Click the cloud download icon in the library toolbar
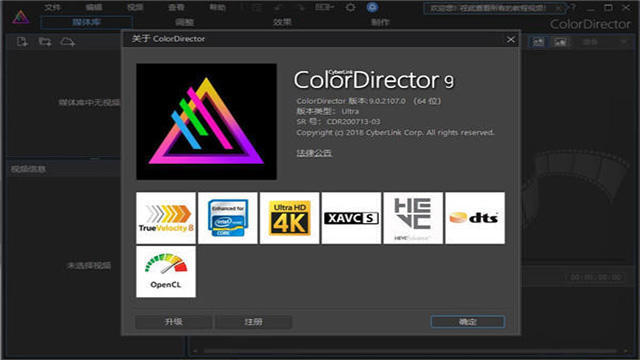This screenshot has width=640, height=360. click(x=67, y=42)
